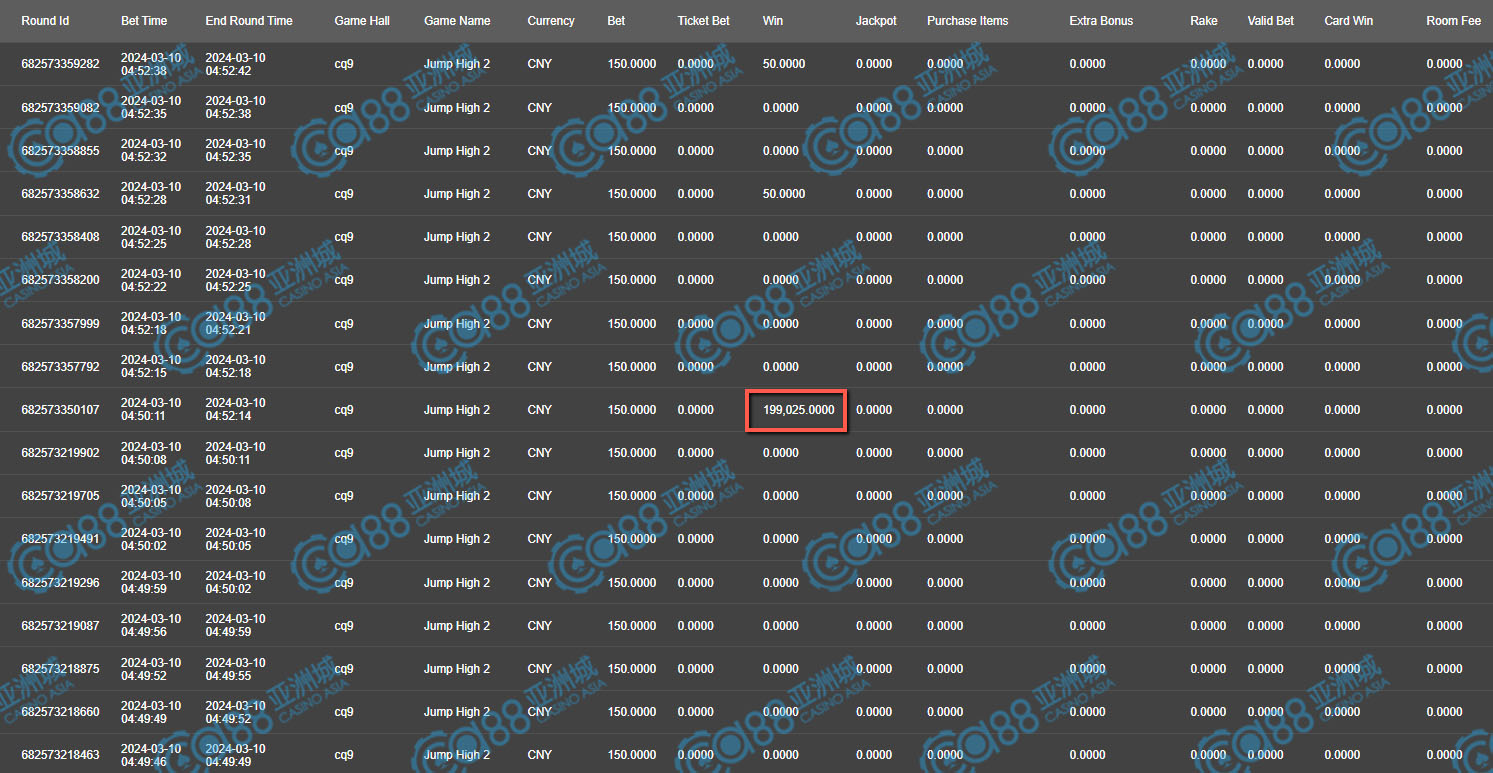Click CNY currency in round 682573358855 row

(539, 151)
